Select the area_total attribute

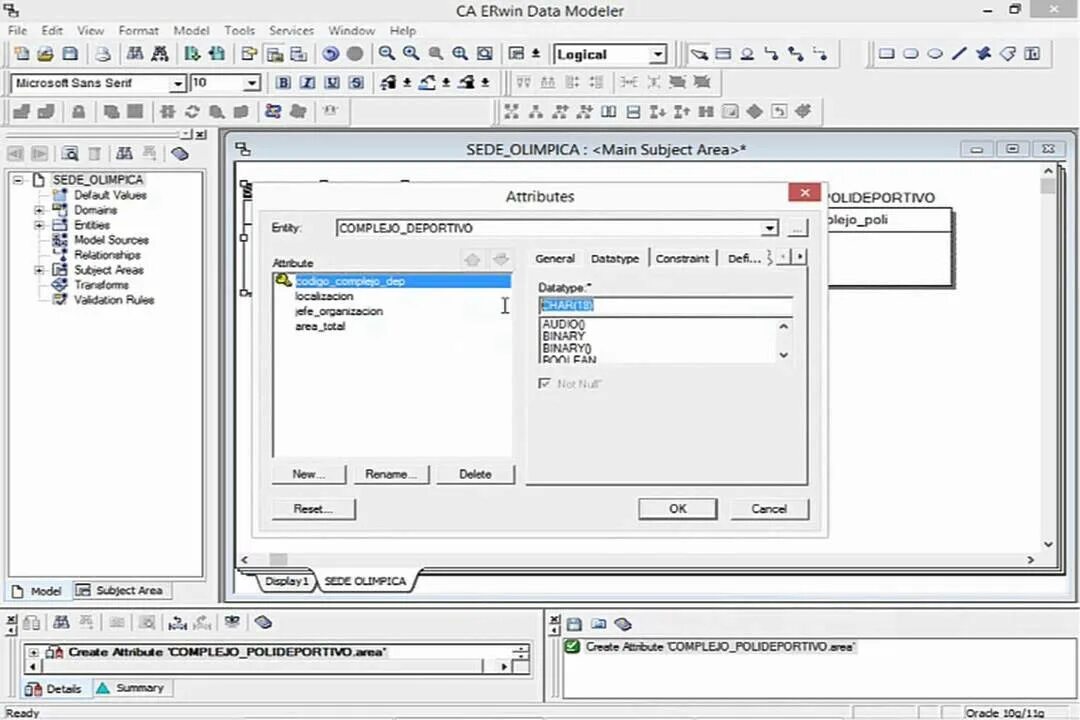coord(320,327)
